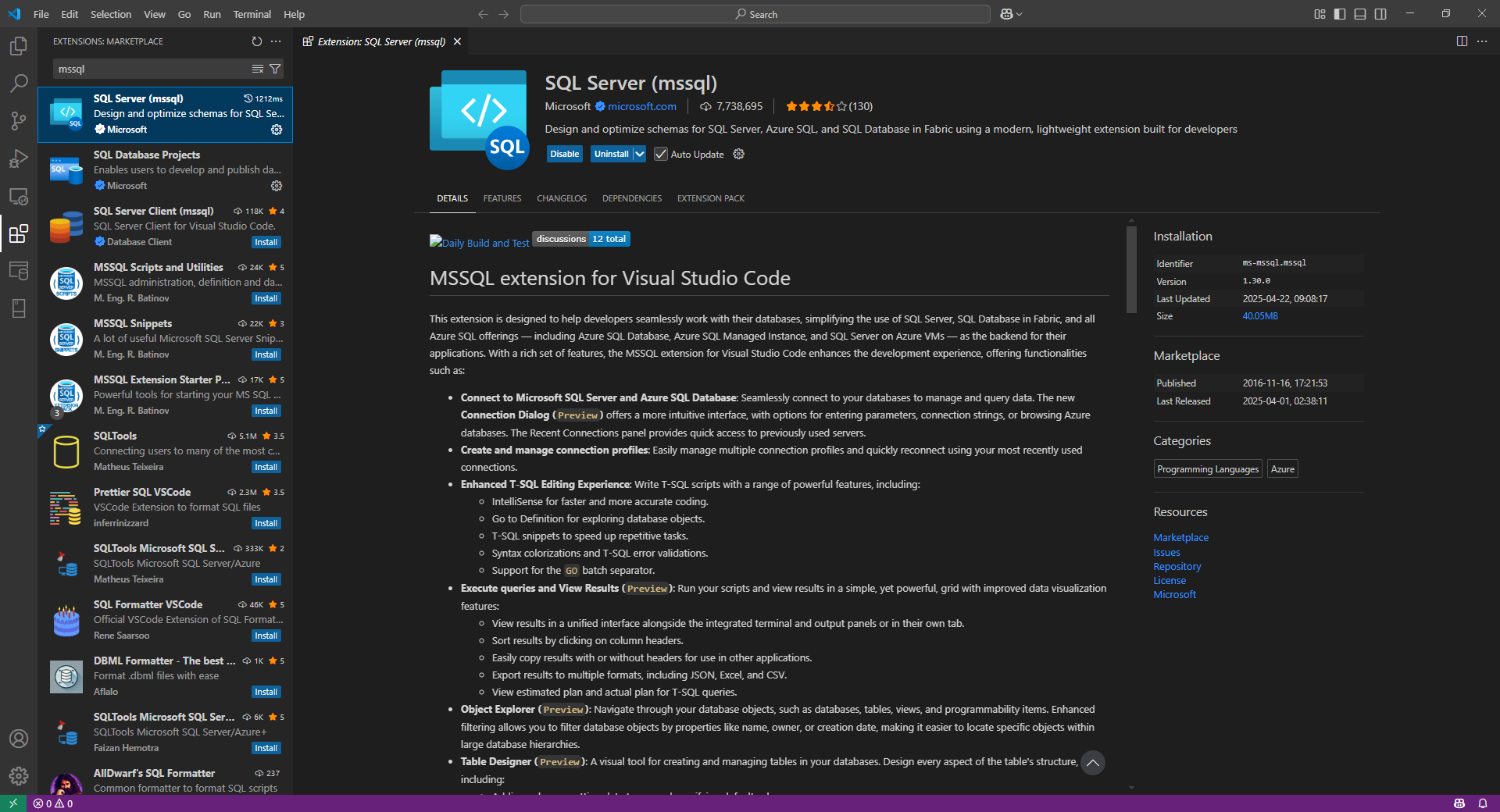Open manage gear for SQL Database Projects
The width and height of the screenshot is (1500, 812).
point(277,186)
